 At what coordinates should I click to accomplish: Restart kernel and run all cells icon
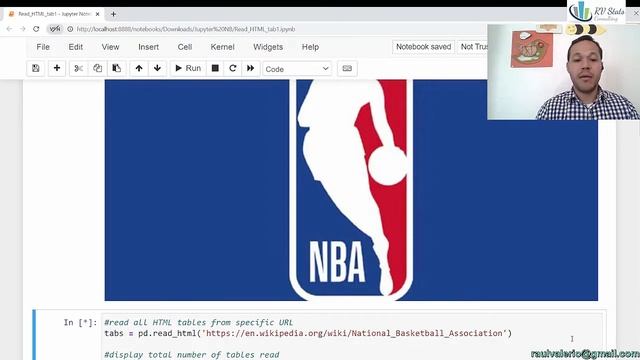251,68
